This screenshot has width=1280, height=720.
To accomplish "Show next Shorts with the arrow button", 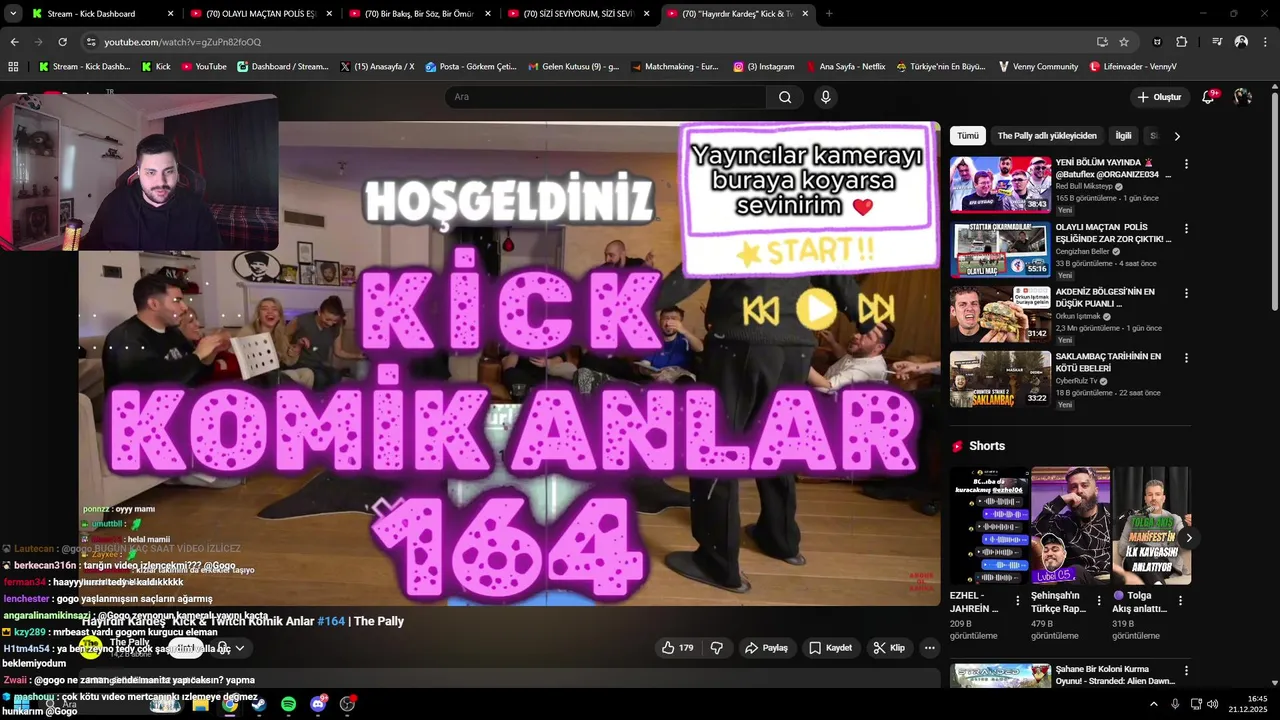I will [1189, 538].
